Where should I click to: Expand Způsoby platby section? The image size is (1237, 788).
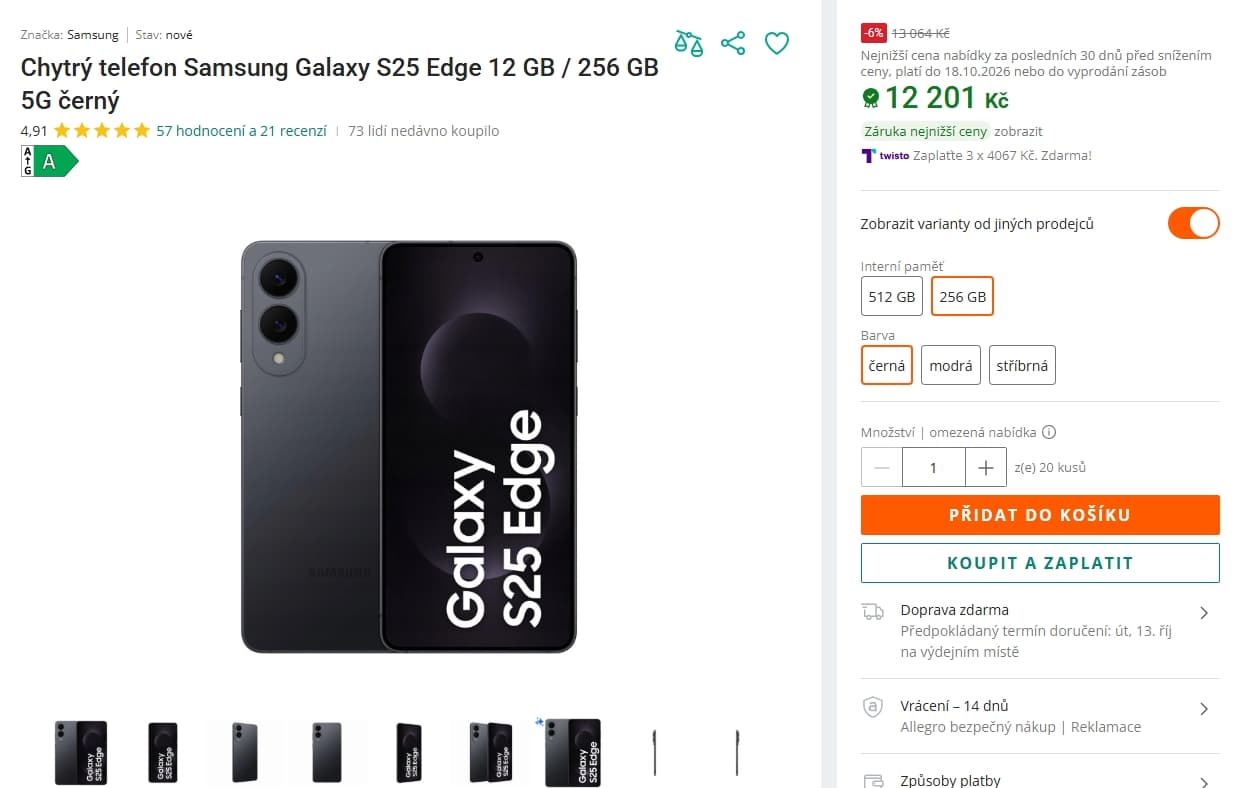(1040, 780)
